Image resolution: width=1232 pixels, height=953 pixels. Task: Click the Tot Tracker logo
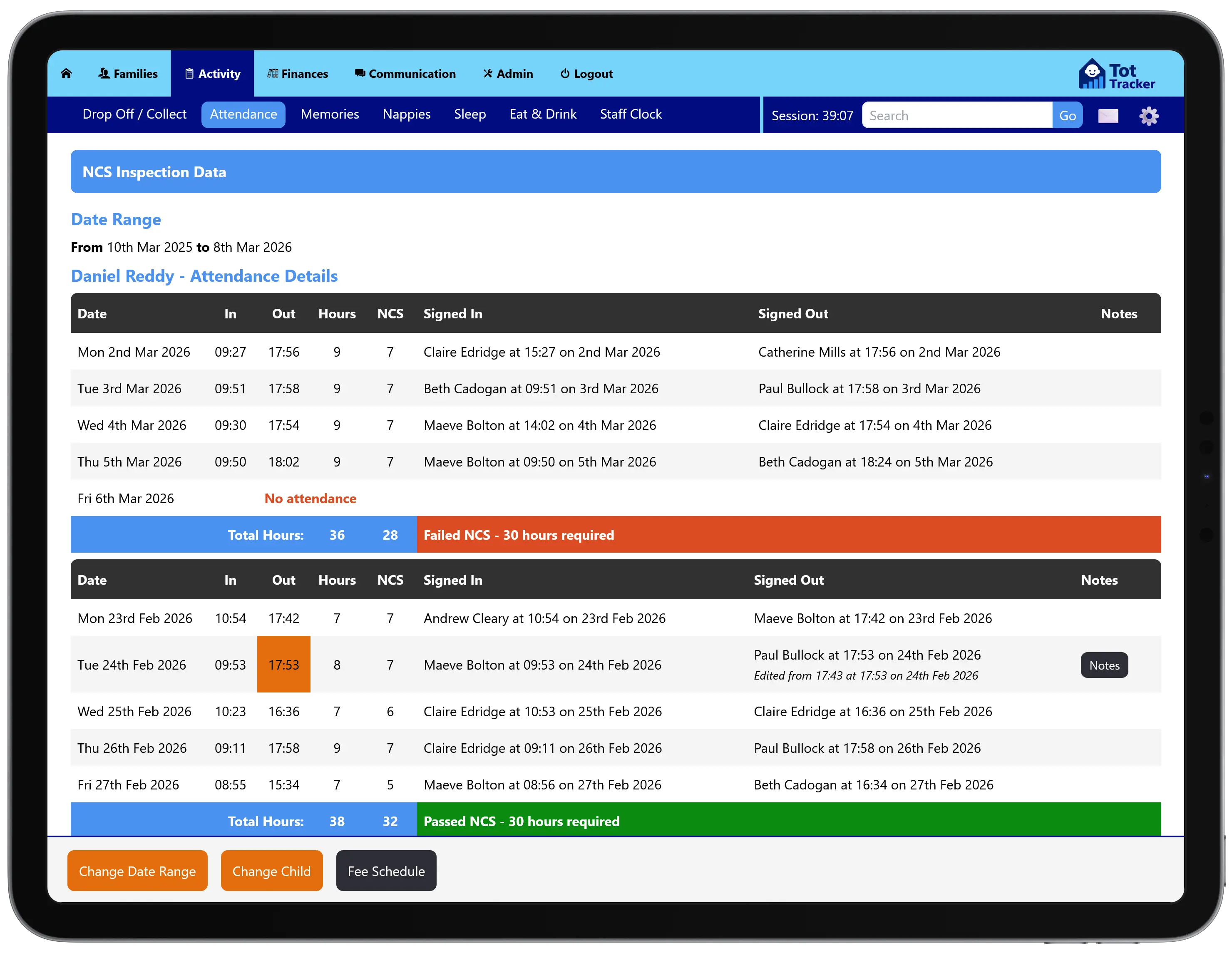pos(1116,75)
